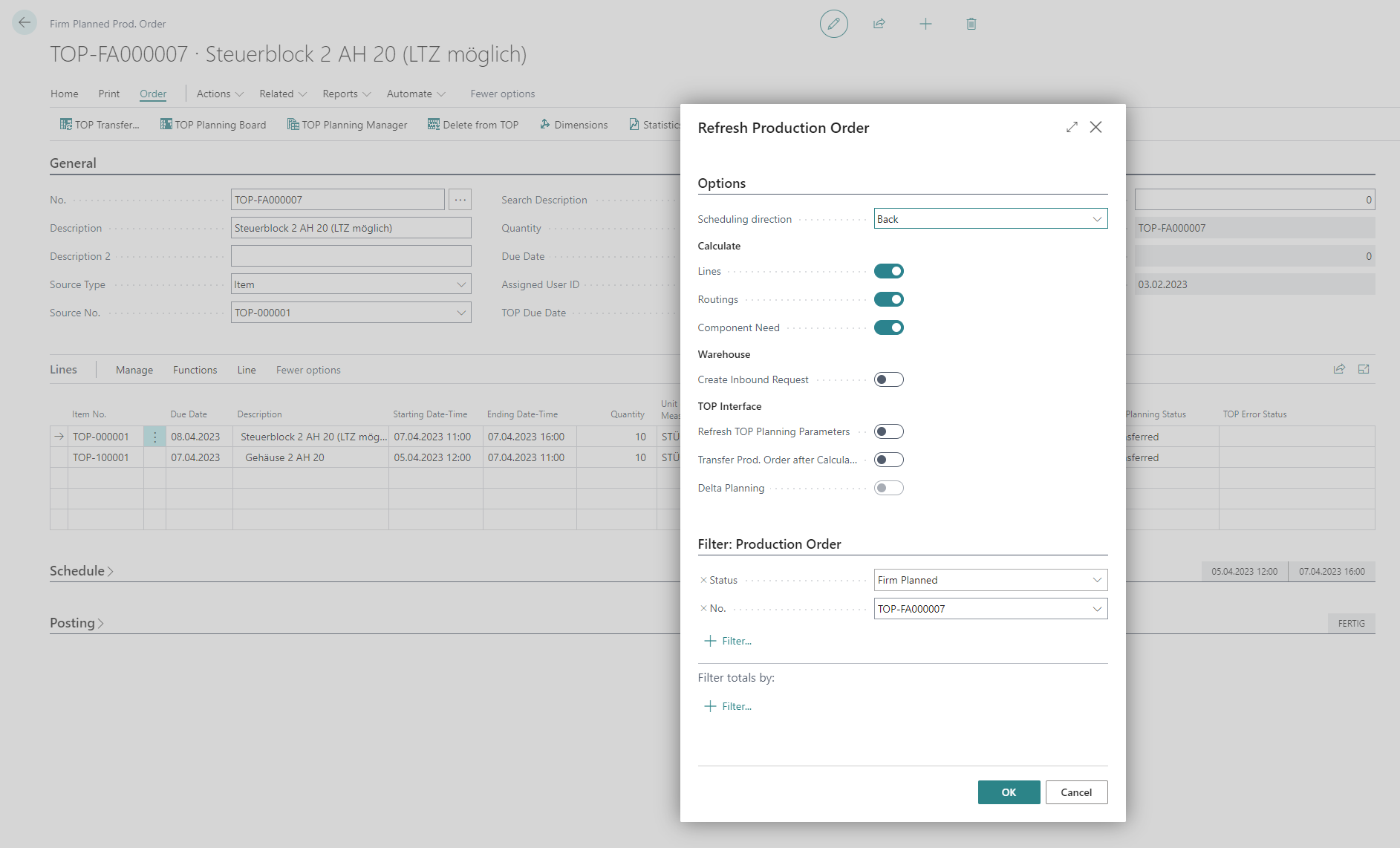Click the Cancel button
Image resolution: width=1400 pixels, height=848 pixels.
click(1076, 792)
